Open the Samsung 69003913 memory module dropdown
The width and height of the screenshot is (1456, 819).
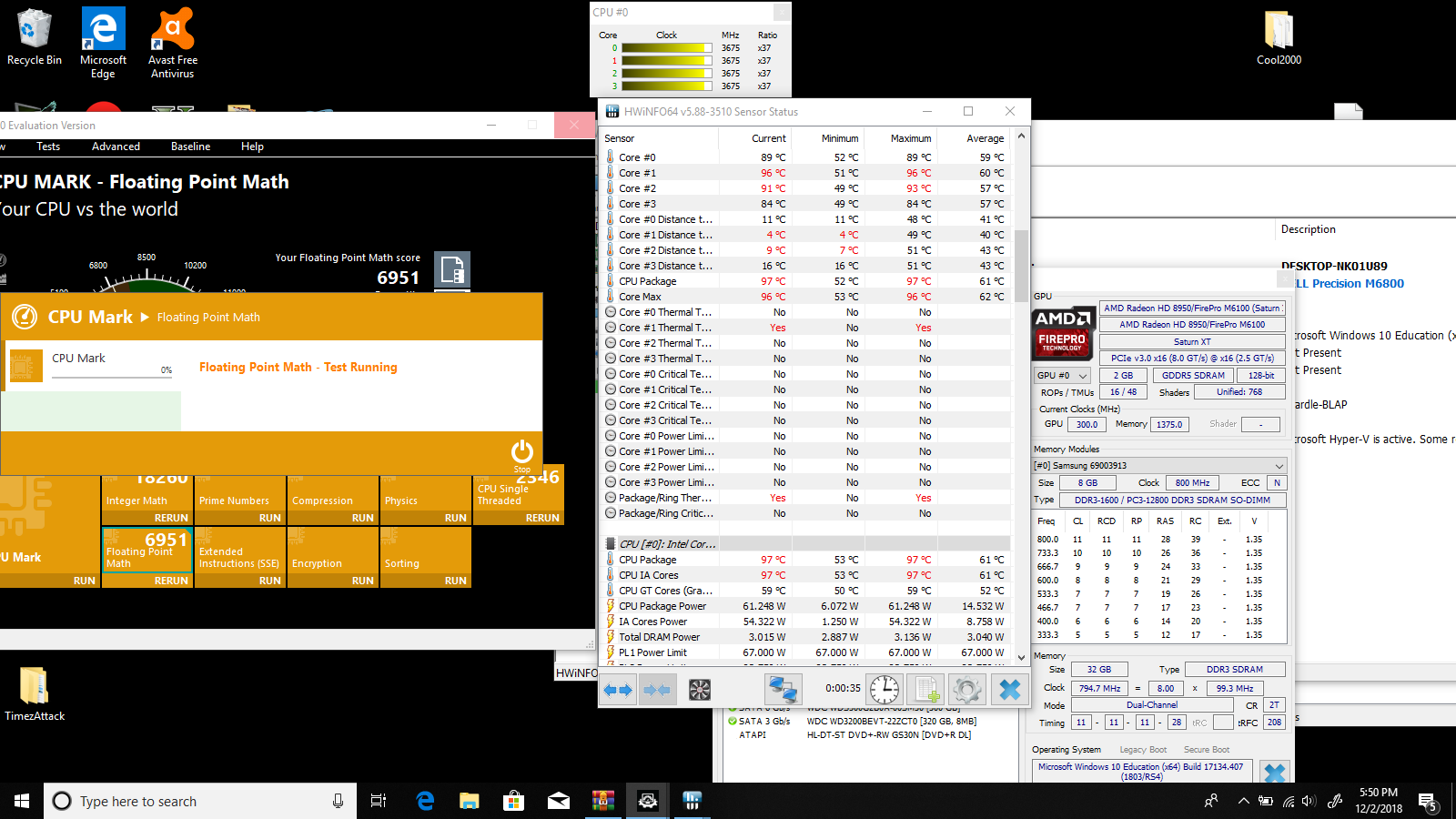[1159, 465]
